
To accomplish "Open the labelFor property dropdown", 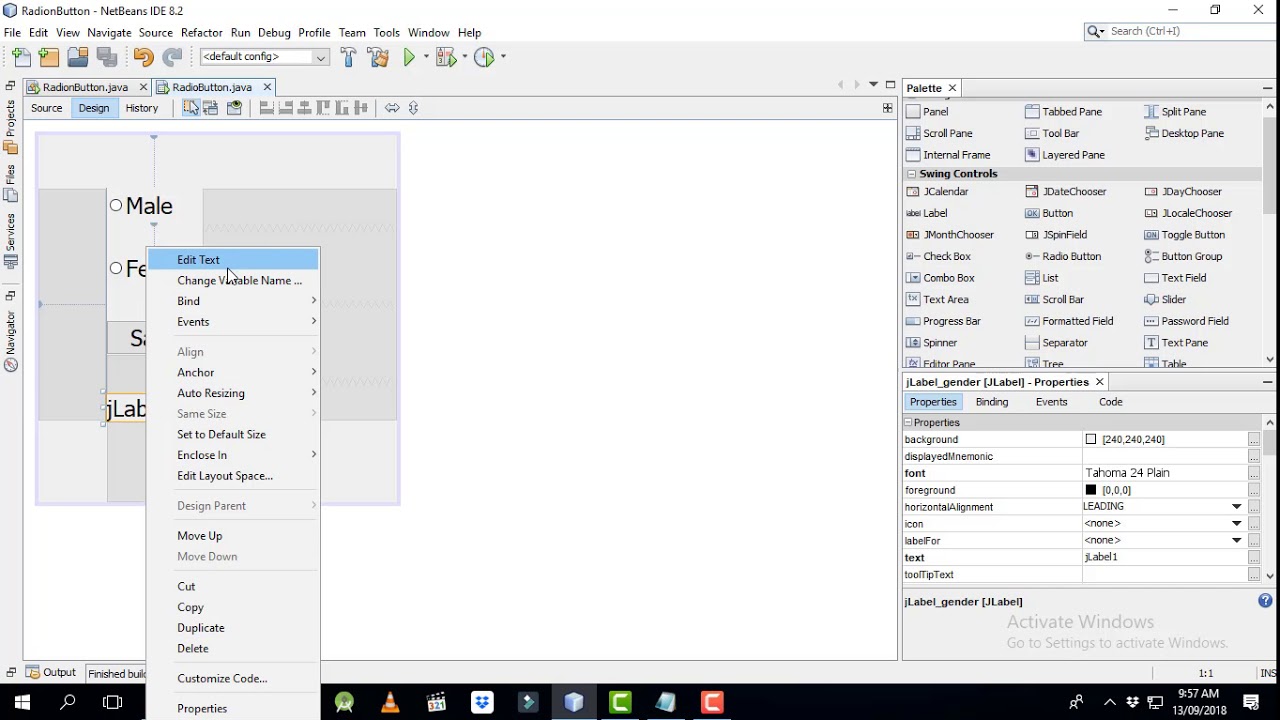I will point(1236,541).
